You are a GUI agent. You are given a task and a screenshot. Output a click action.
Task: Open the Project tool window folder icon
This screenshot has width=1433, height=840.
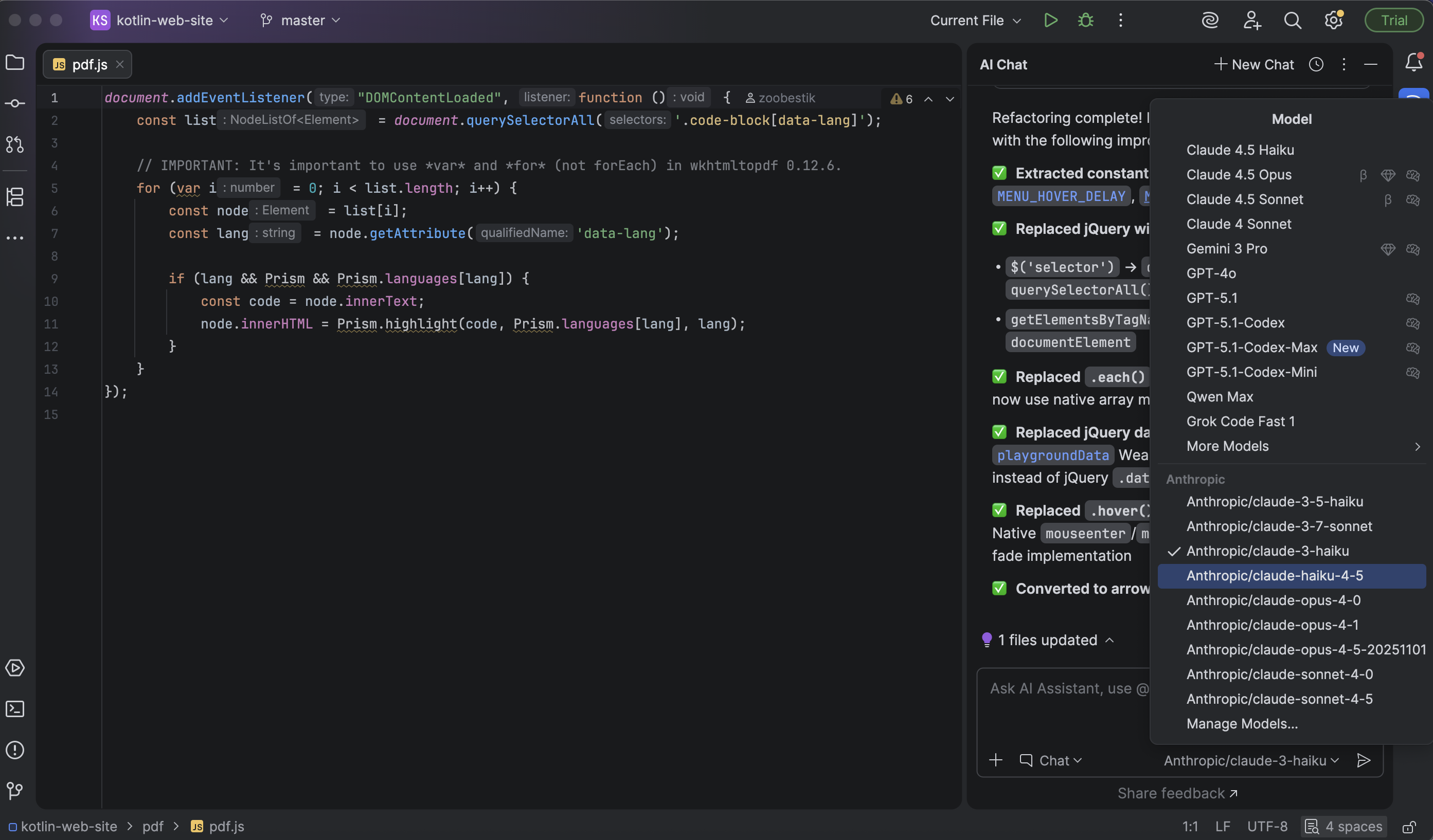[x=15, y=63]
